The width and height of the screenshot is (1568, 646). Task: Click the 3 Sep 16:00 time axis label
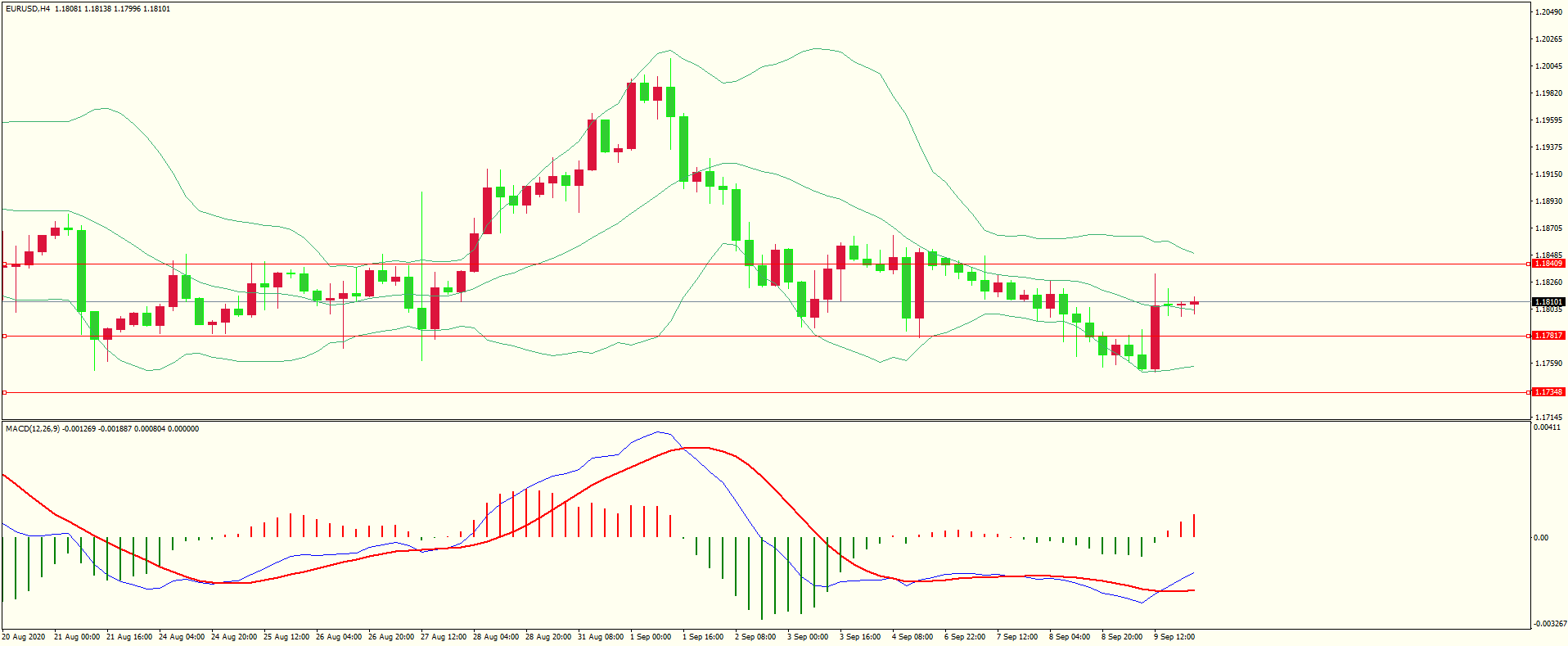pos(860,637)
